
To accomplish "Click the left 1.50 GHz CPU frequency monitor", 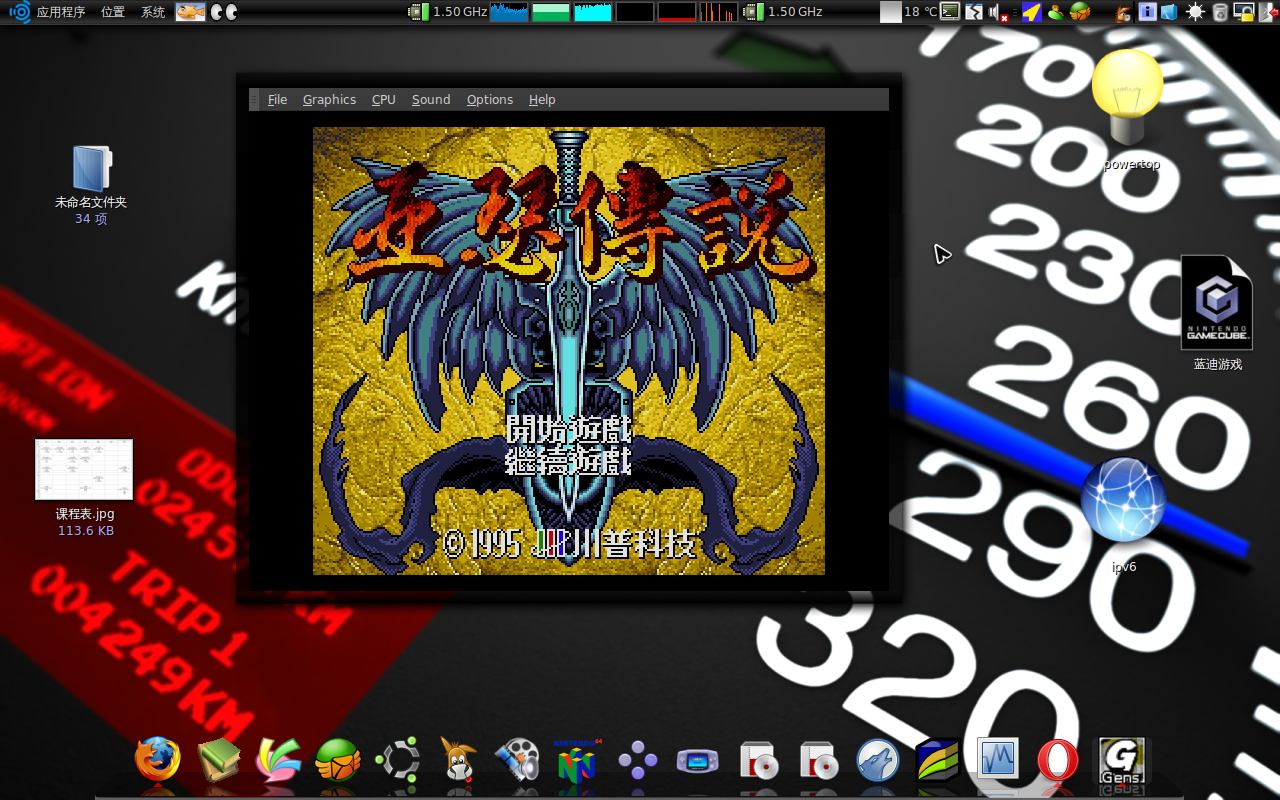I will [x=448, y=12].
